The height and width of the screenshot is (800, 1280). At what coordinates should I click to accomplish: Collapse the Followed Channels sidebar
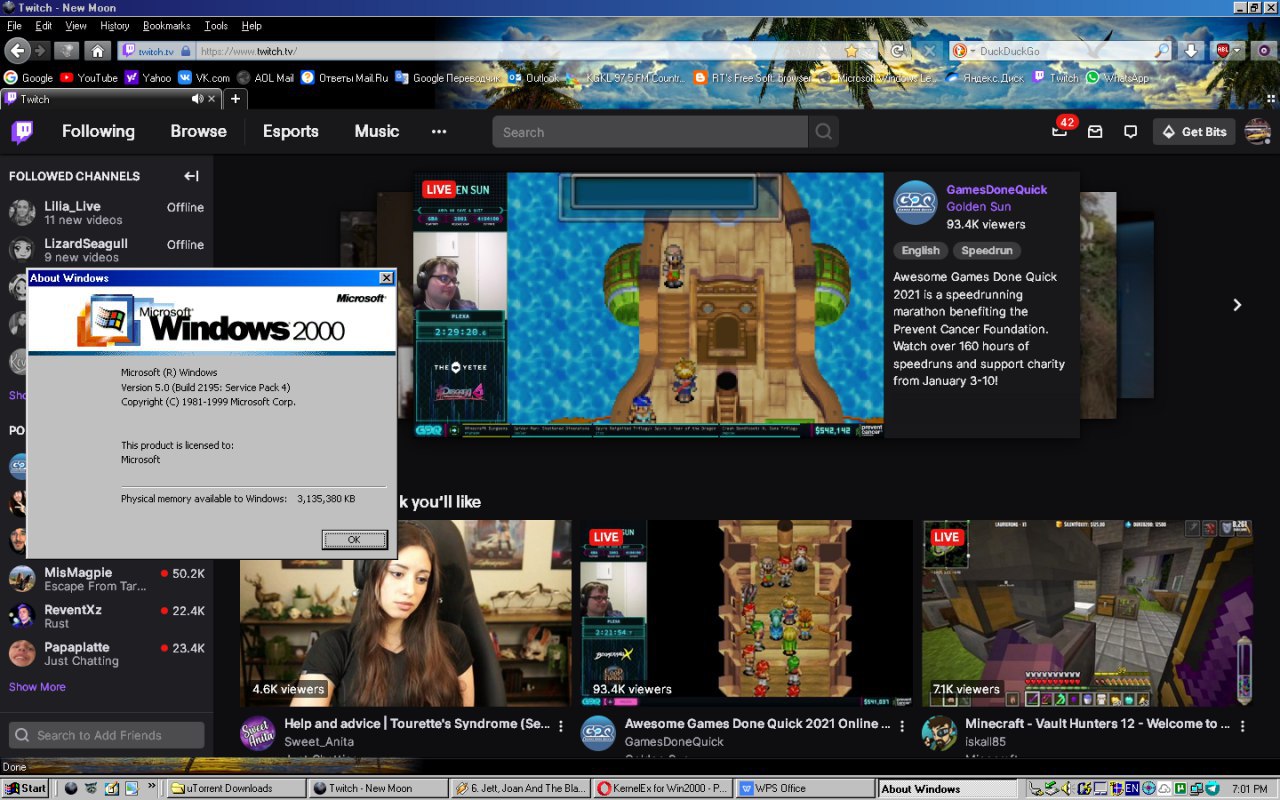pos(191,176)
